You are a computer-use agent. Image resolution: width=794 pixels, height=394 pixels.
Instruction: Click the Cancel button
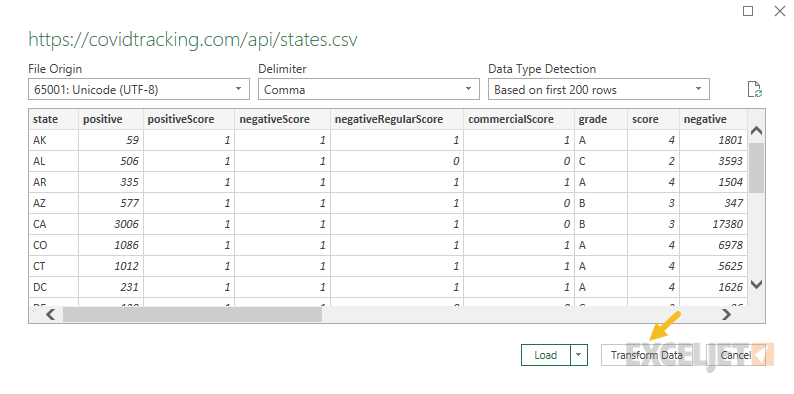[735, 355]
